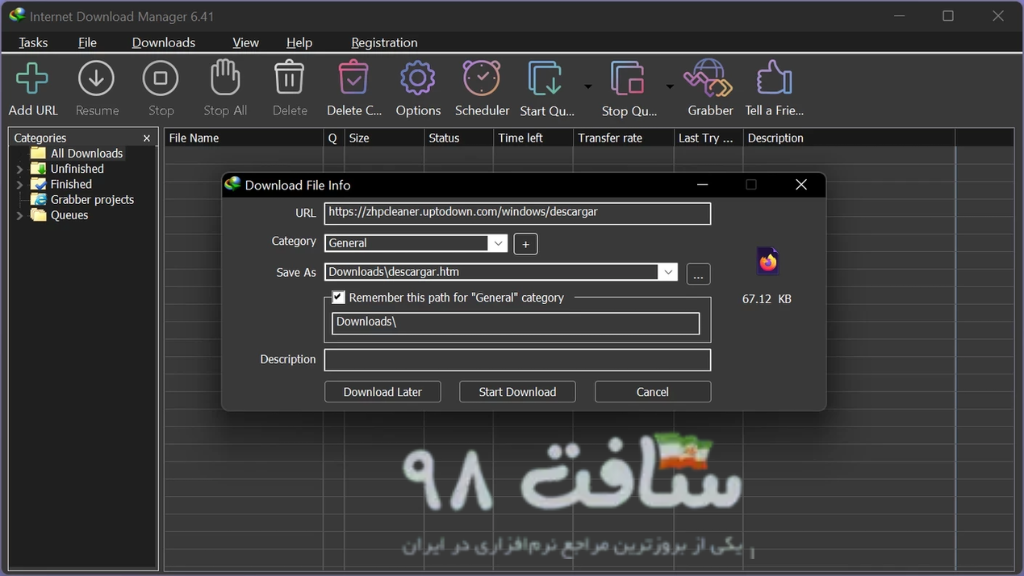Screen dimensions: 1024x576
Task: Open the Tasks menu
Action: 33,42
